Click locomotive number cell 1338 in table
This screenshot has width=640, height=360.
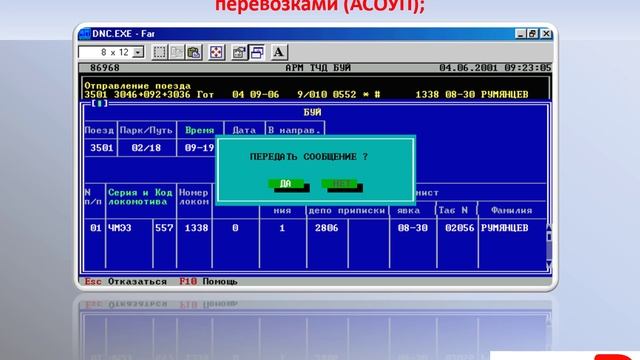pos(196,228)
